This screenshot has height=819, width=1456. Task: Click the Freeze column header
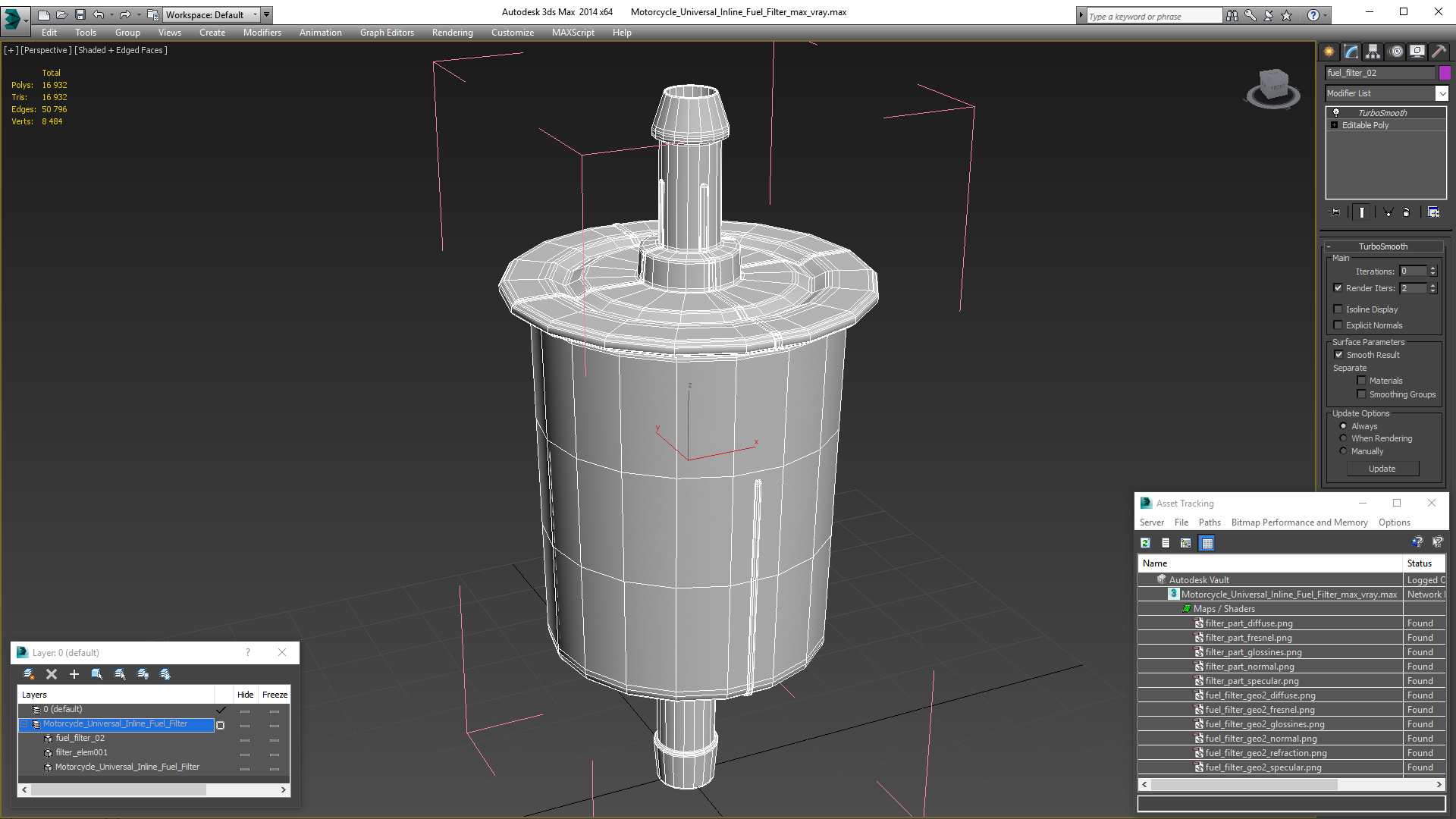point(275,695)
